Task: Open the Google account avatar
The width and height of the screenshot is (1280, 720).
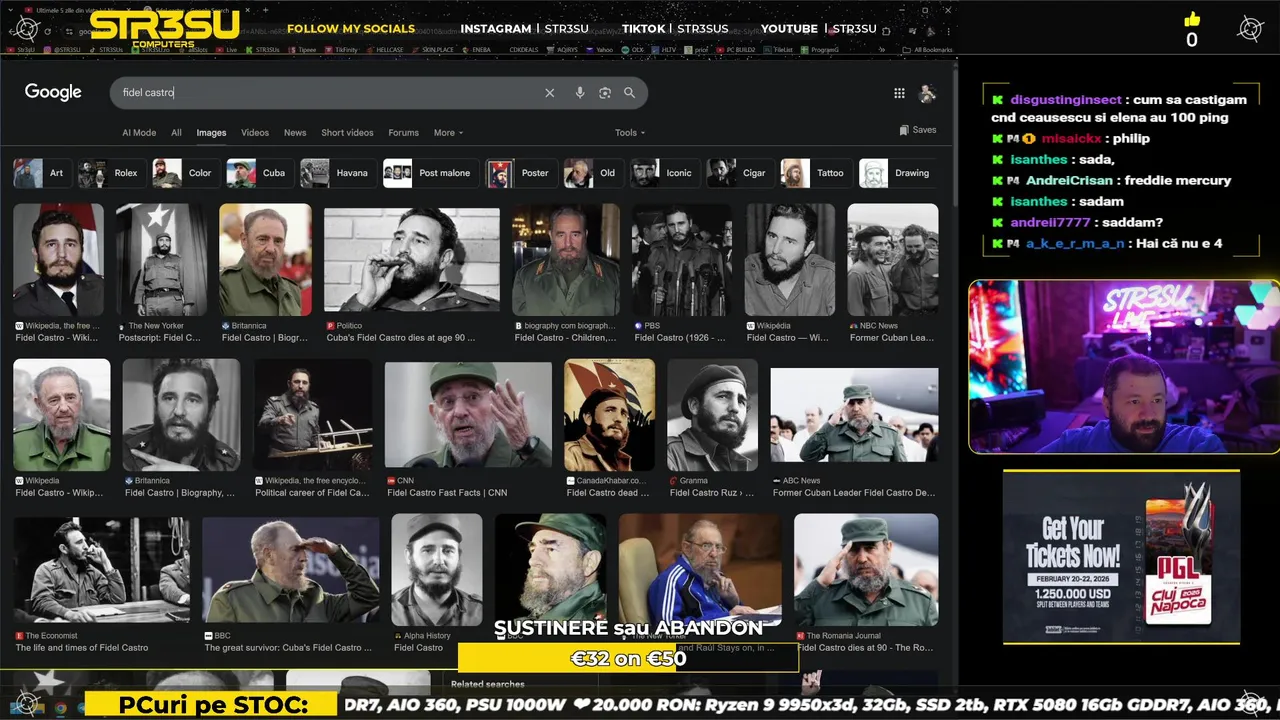Action: click(927, 93)
